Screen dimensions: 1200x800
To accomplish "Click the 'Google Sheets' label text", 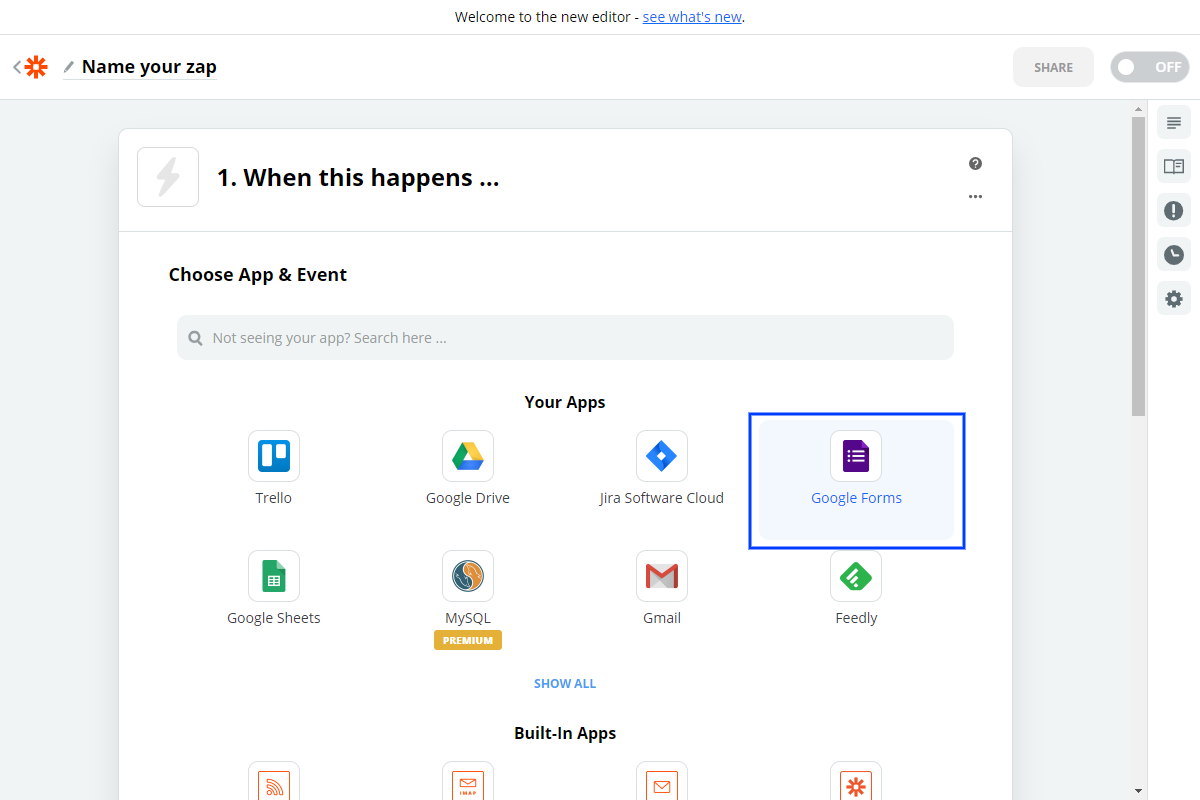I will click(x=274, y=618).
